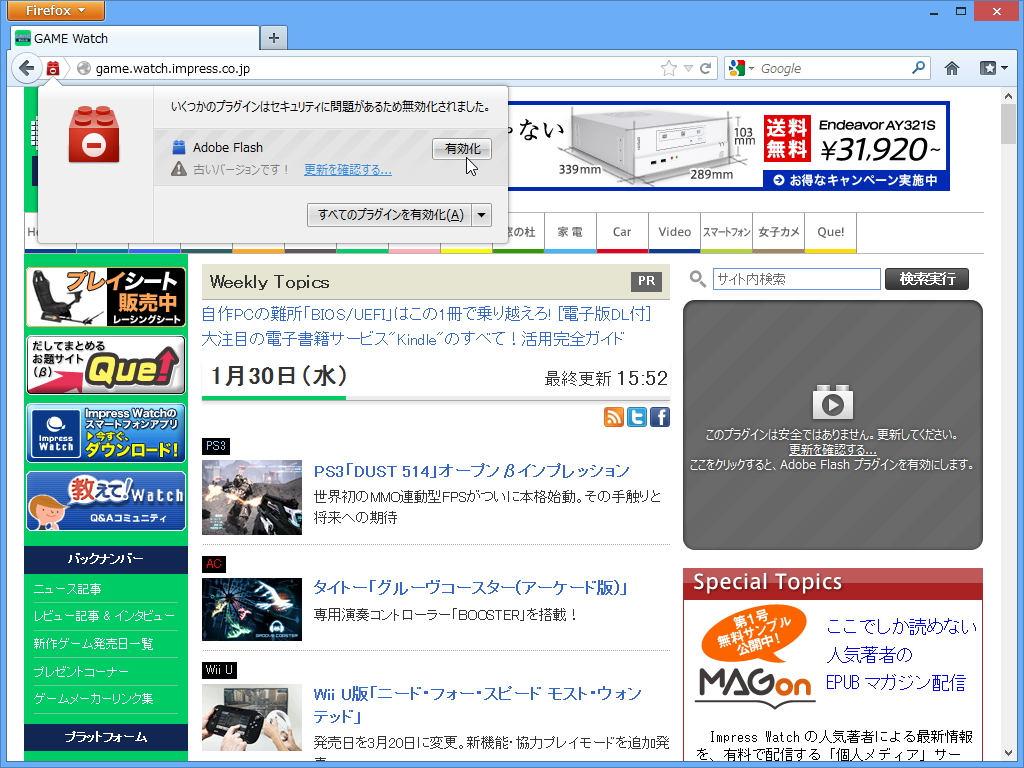Click the 有効化 button to enable Adobe Flash
This screenshot has width=1024, height=768.
point(461,148)
